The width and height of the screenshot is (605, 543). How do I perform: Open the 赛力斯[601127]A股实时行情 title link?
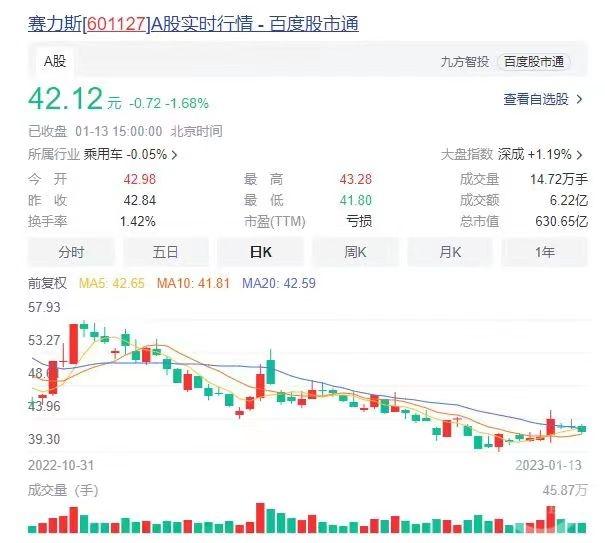[193, 24]
